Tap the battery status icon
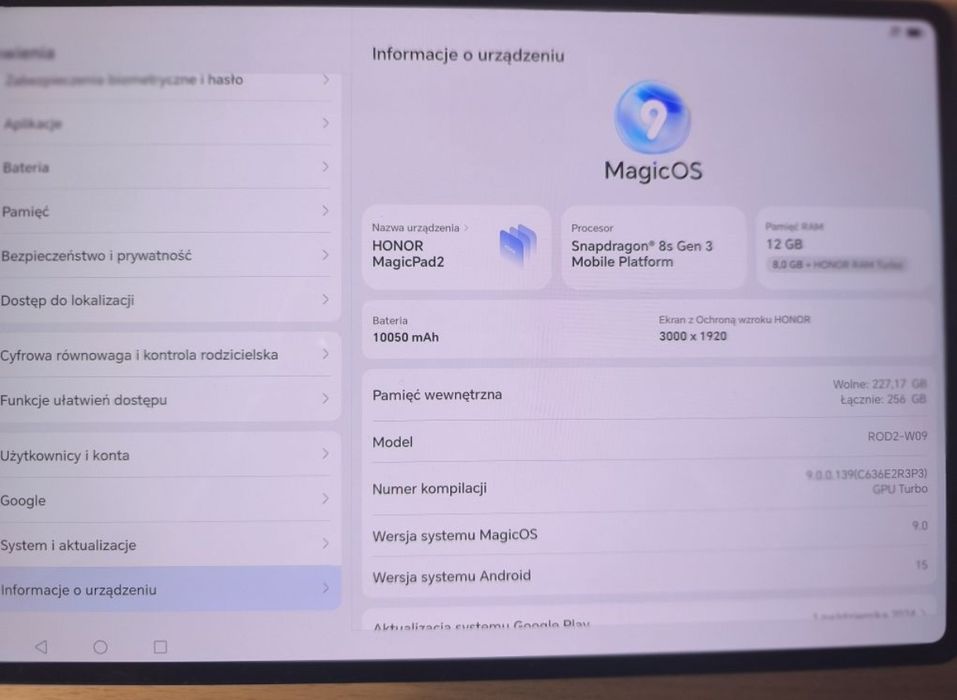 click(x=915, y=32)
